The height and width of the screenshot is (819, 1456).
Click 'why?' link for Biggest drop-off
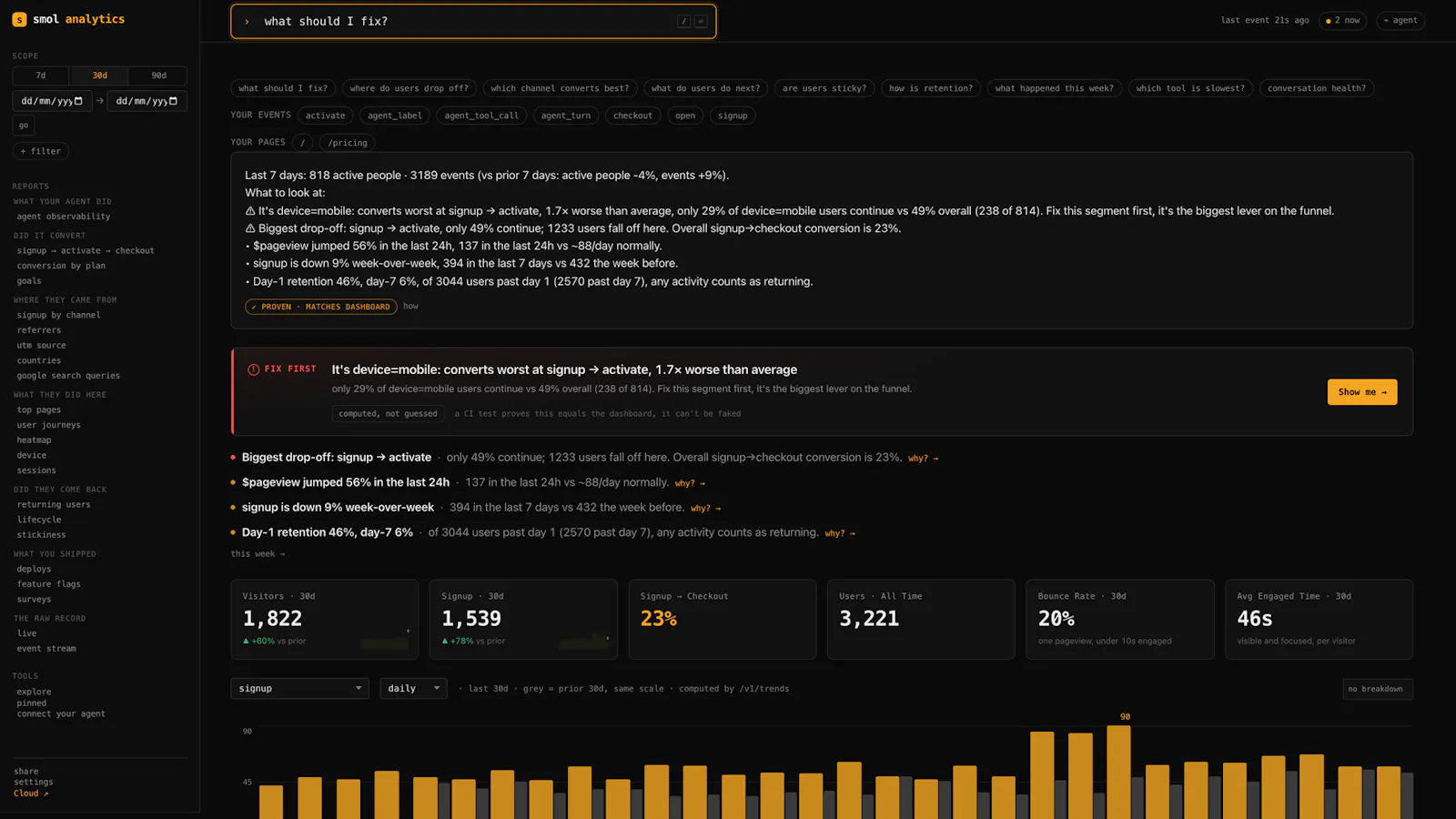(x=923, y=459)
